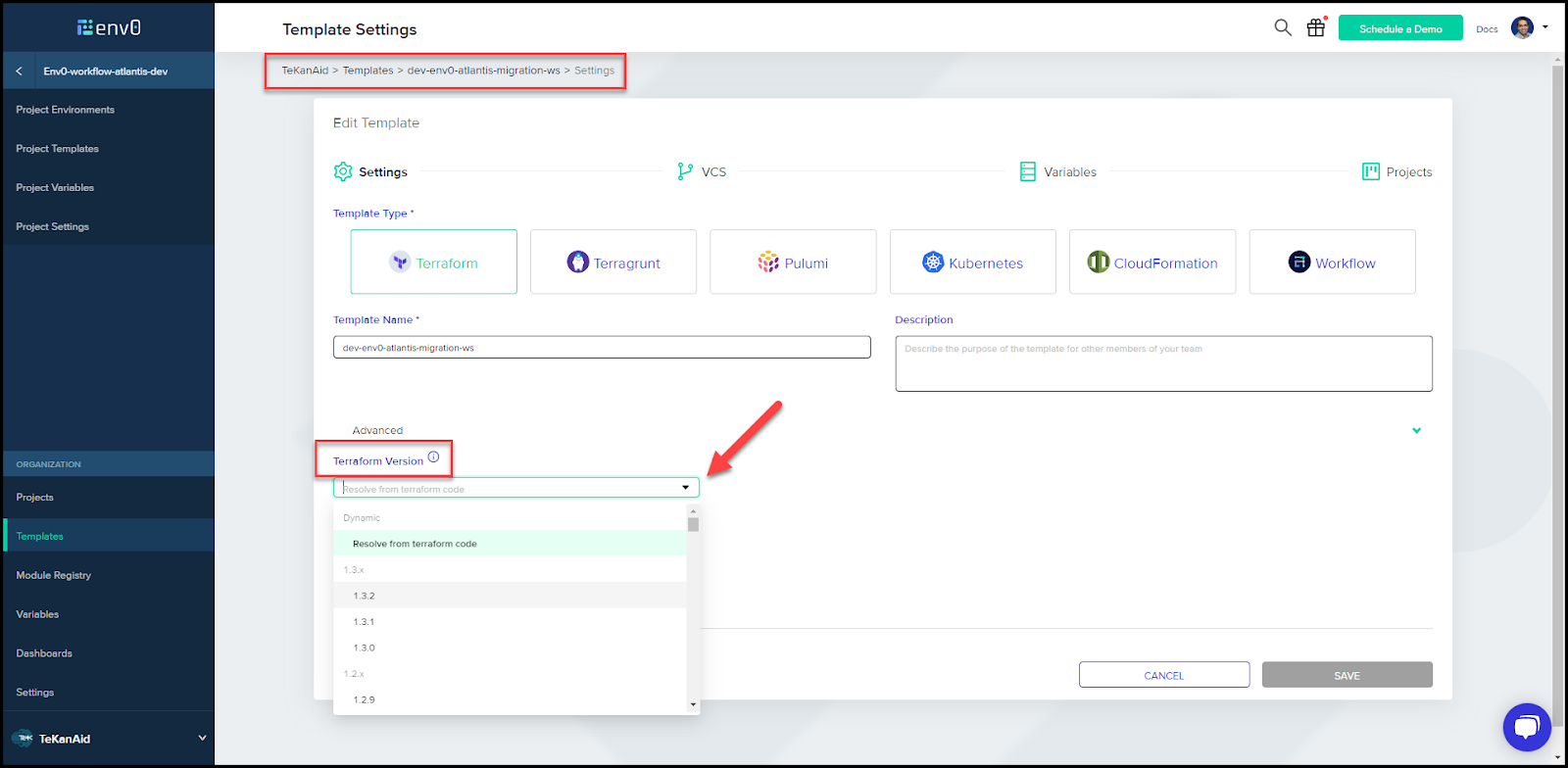Click dev-env0-atlantis-migration-ws breadcrumb link
The width and height of the screenshot is (1568, 768).
click(x=484, y=71)
